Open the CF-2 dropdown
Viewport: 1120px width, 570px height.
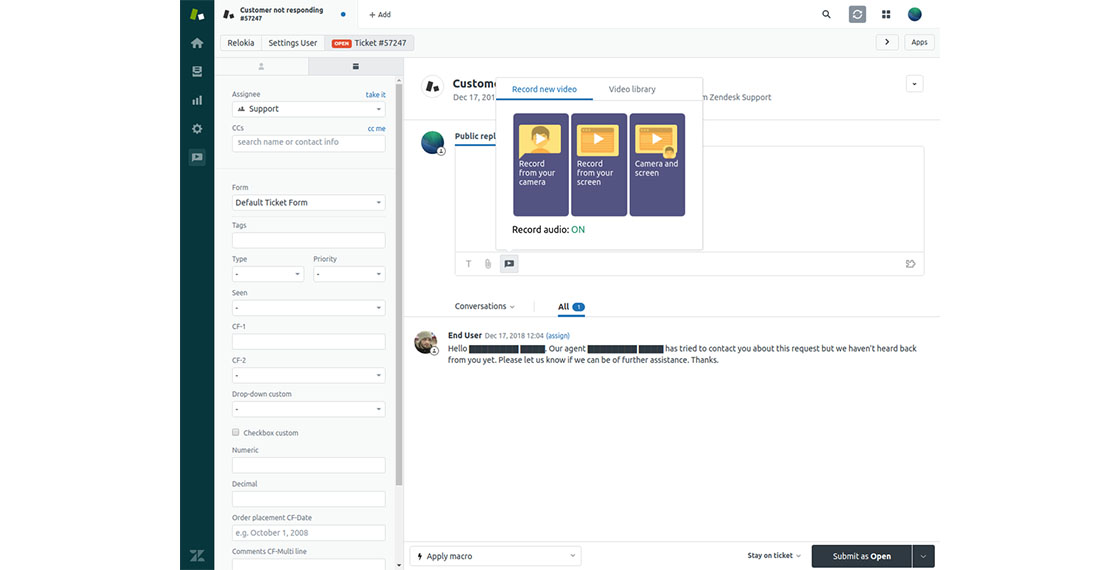point(309,375)
